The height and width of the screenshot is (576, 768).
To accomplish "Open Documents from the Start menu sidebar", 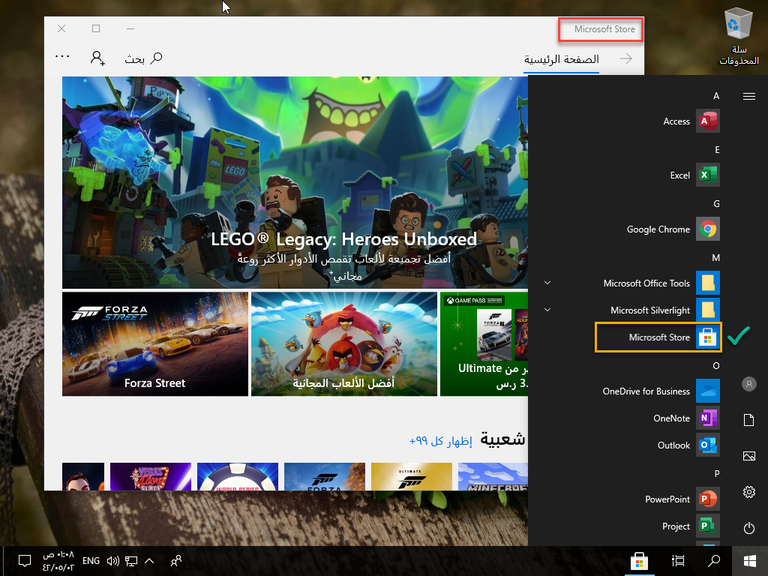I will (x=749, y=420).
